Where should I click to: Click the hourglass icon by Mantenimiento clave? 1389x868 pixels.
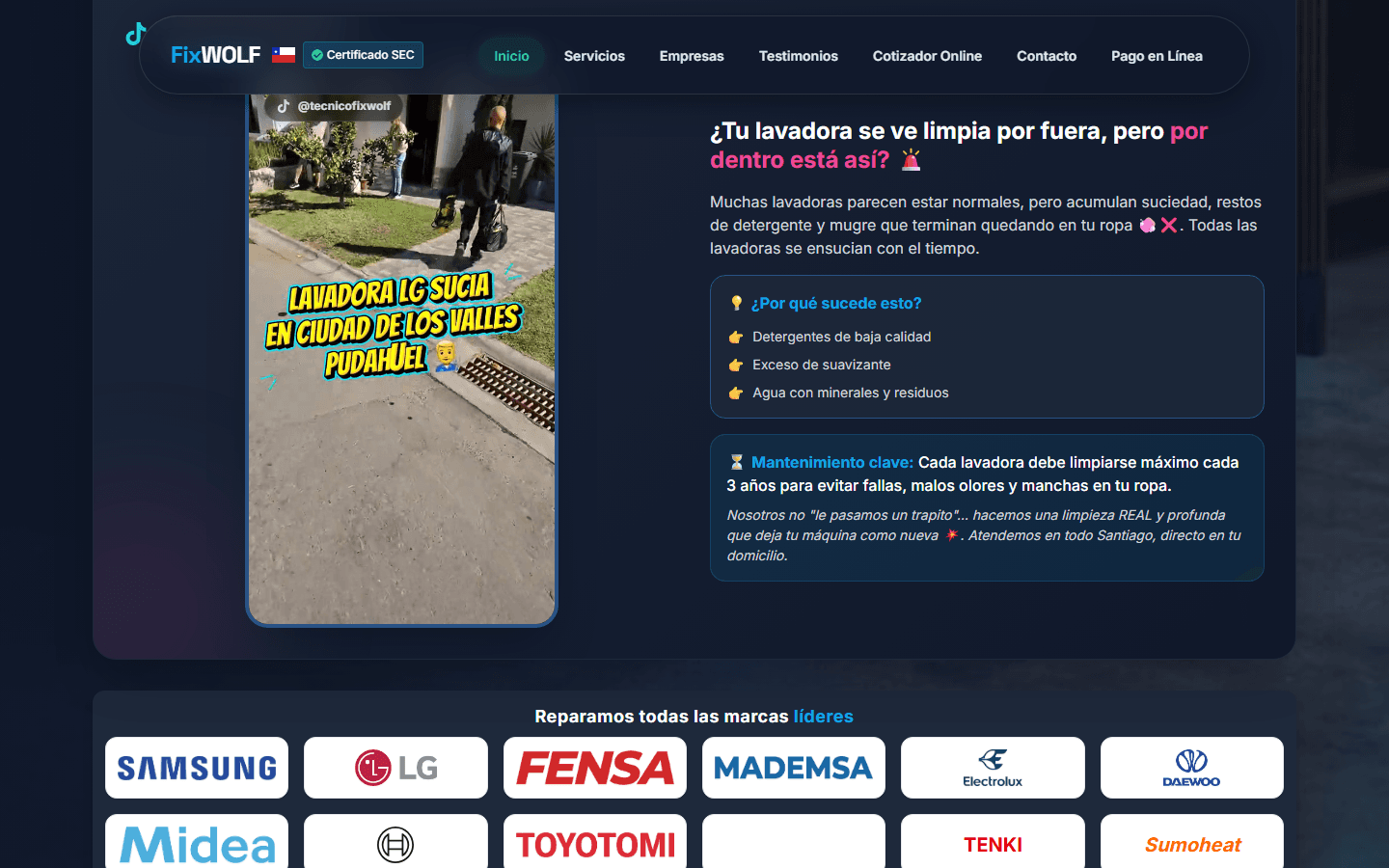click(737, 462)
